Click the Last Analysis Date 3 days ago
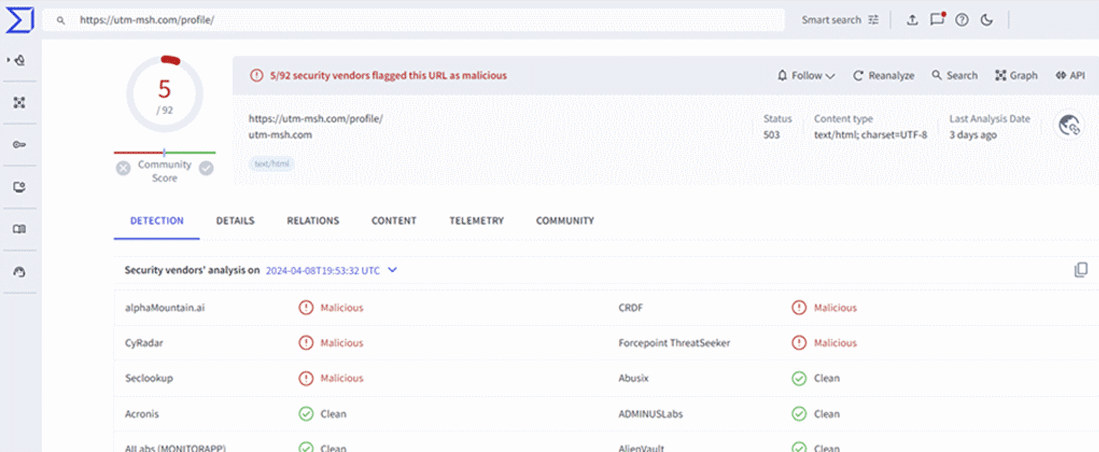 click(973, 135)
